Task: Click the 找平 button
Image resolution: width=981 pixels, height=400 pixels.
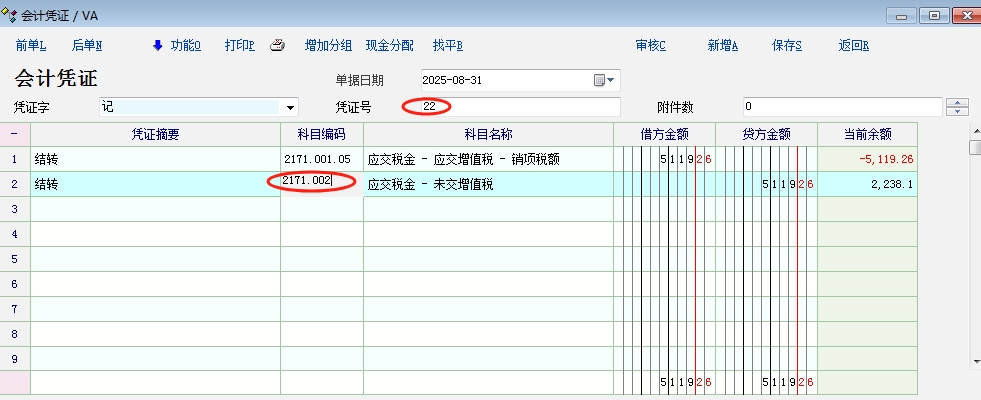Action: (447, 45)
